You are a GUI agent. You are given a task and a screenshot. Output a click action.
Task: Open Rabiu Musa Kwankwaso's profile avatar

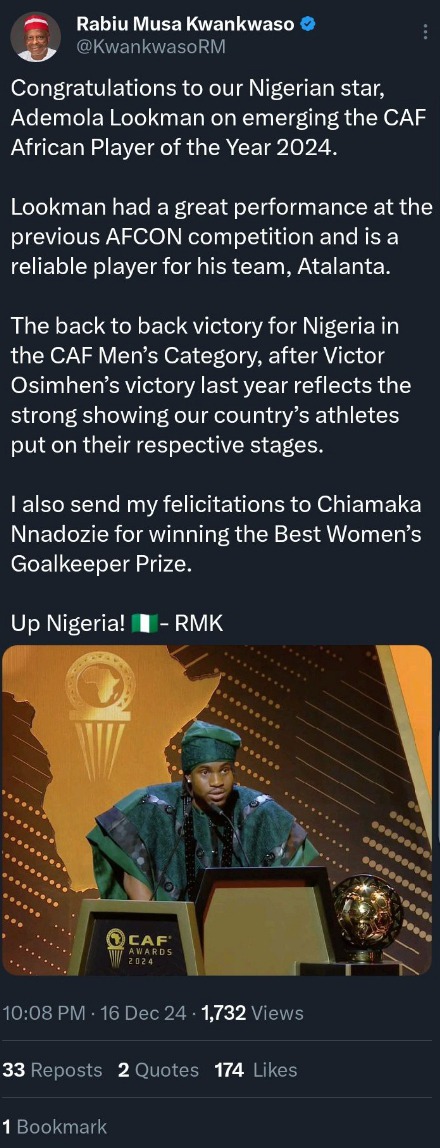35,37
